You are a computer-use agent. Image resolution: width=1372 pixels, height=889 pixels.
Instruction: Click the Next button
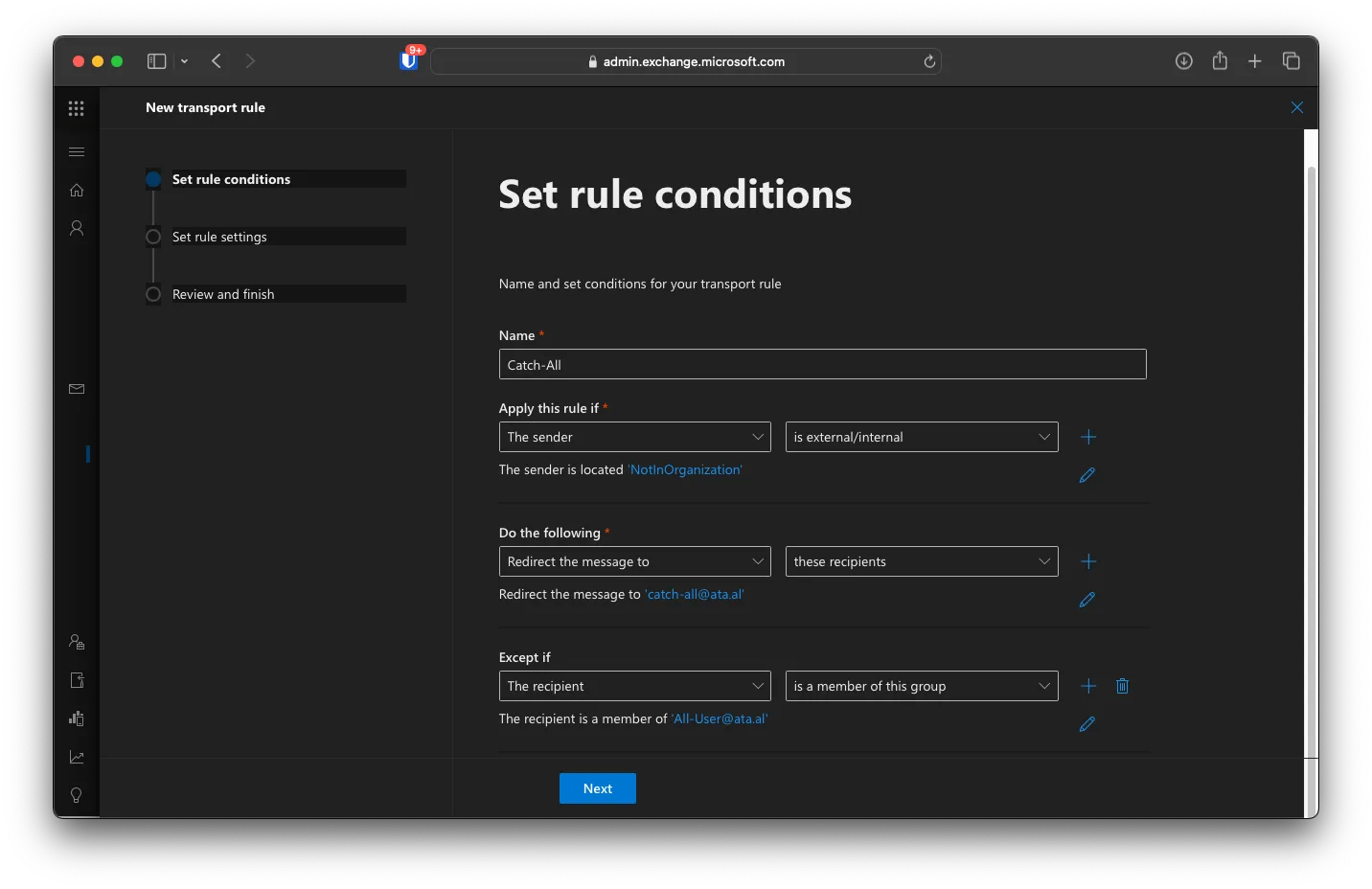click(x=598, y=788)
